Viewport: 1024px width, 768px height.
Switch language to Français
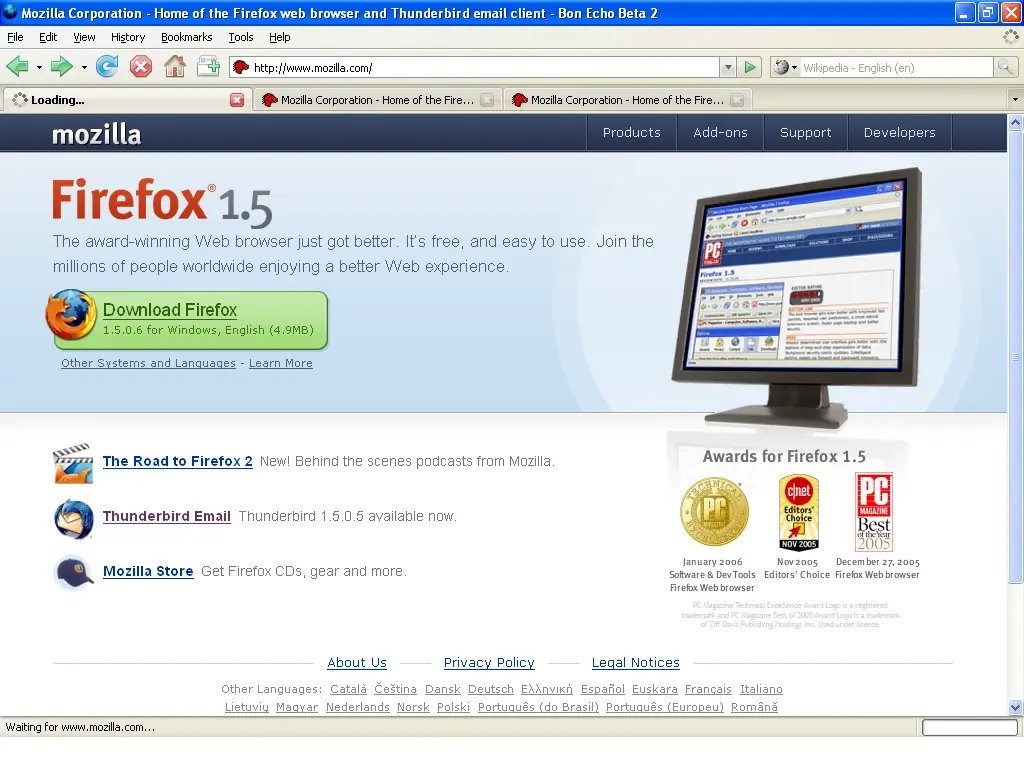click(708, 689)
